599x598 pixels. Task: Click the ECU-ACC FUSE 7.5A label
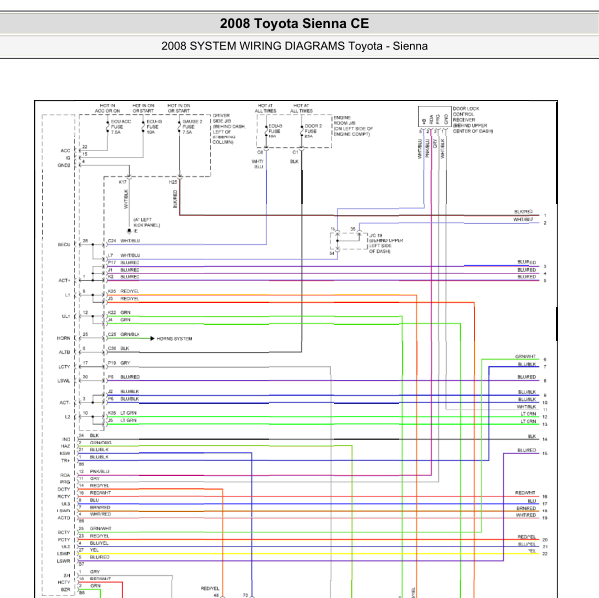pyautogui.click(x=121, y=127)
